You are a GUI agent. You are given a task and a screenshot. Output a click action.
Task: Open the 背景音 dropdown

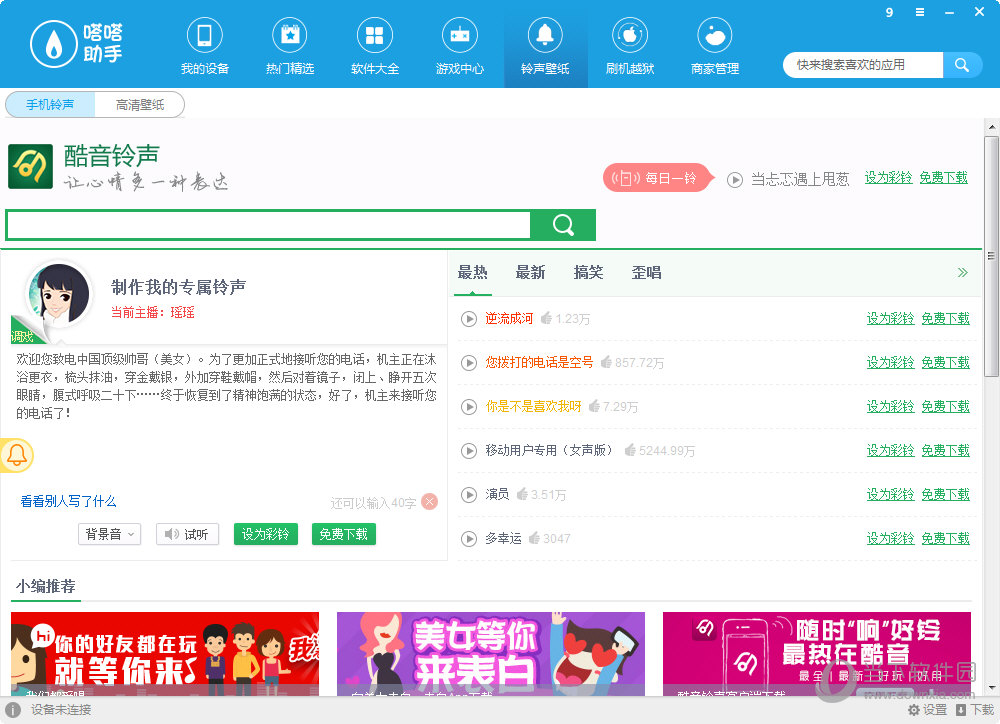tap(110, 534)
